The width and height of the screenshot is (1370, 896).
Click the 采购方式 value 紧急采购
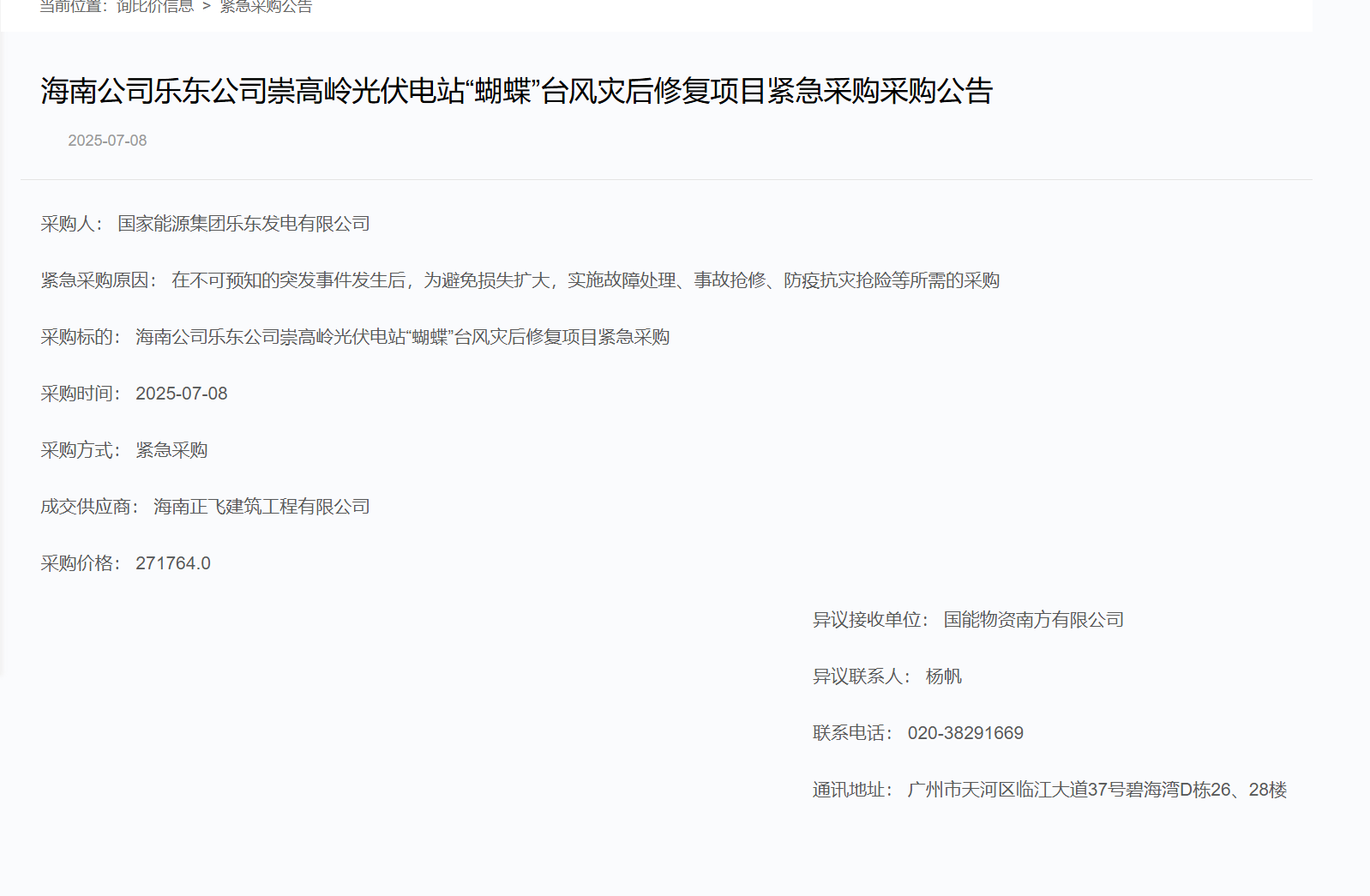point(171,450)
